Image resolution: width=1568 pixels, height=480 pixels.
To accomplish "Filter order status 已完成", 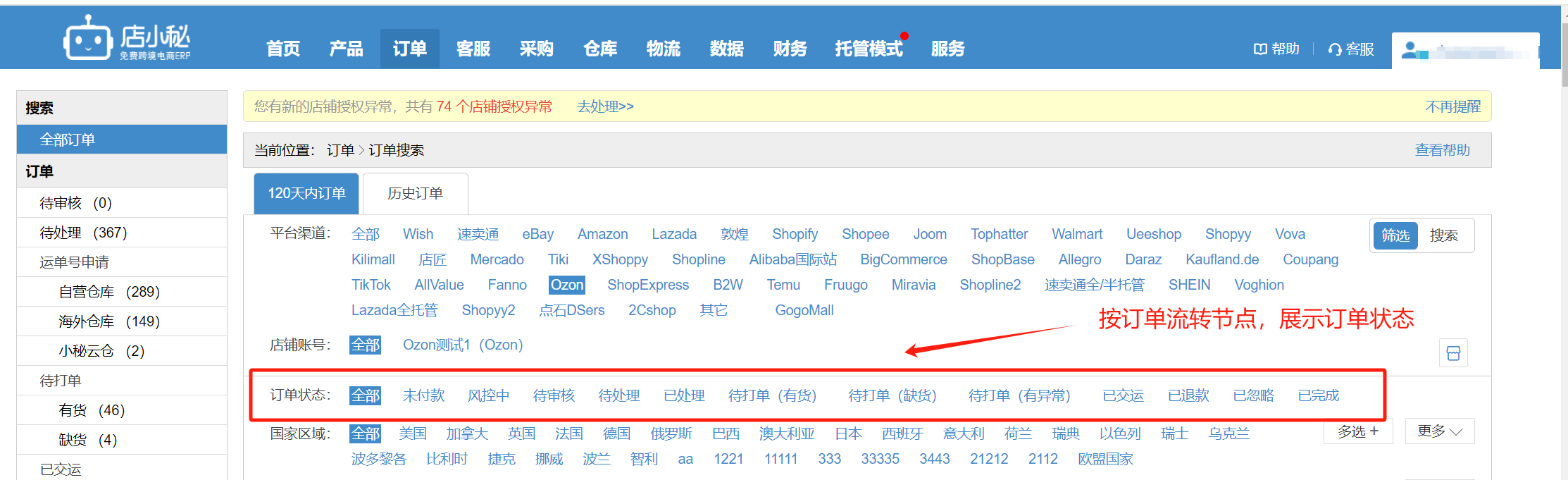I will click(x=1319, y=395).
